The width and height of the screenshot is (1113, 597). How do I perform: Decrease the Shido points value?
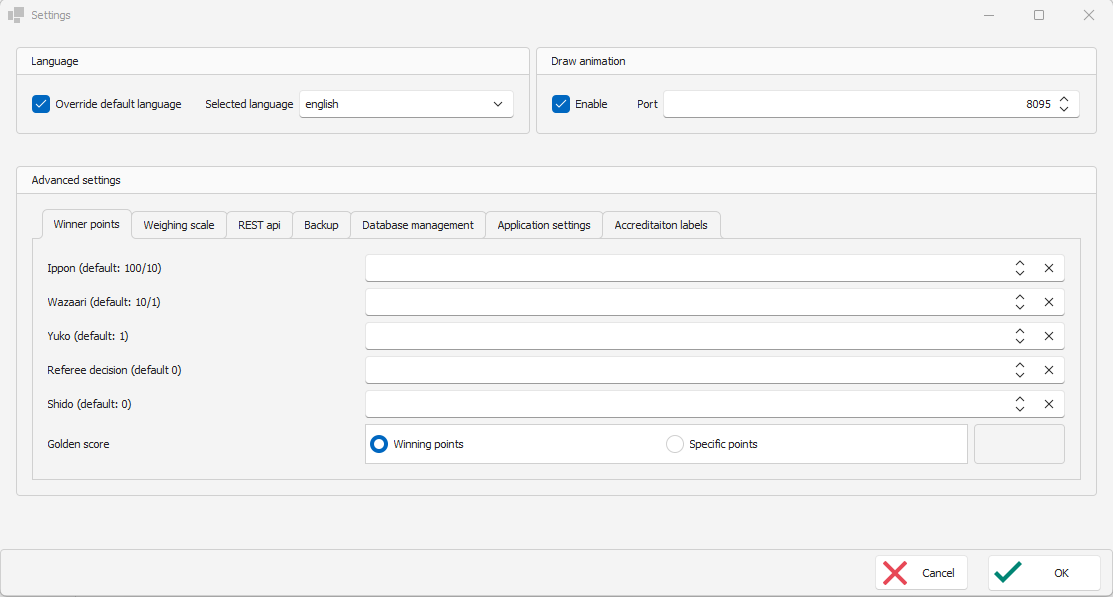pos(1020,409)
